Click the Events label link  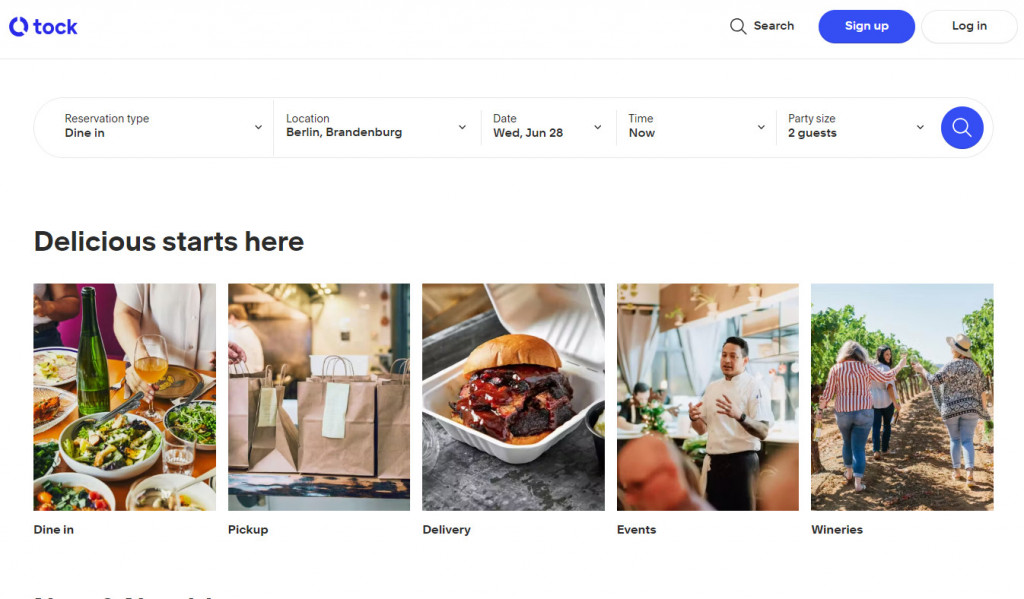pos(636,529)
